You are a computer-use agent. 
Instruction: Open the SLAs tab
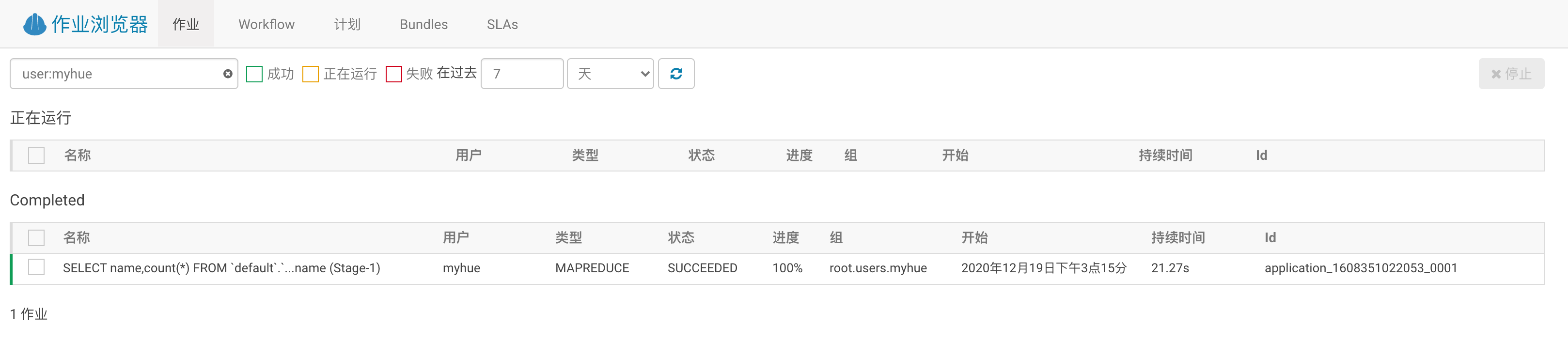click(502, 24)
